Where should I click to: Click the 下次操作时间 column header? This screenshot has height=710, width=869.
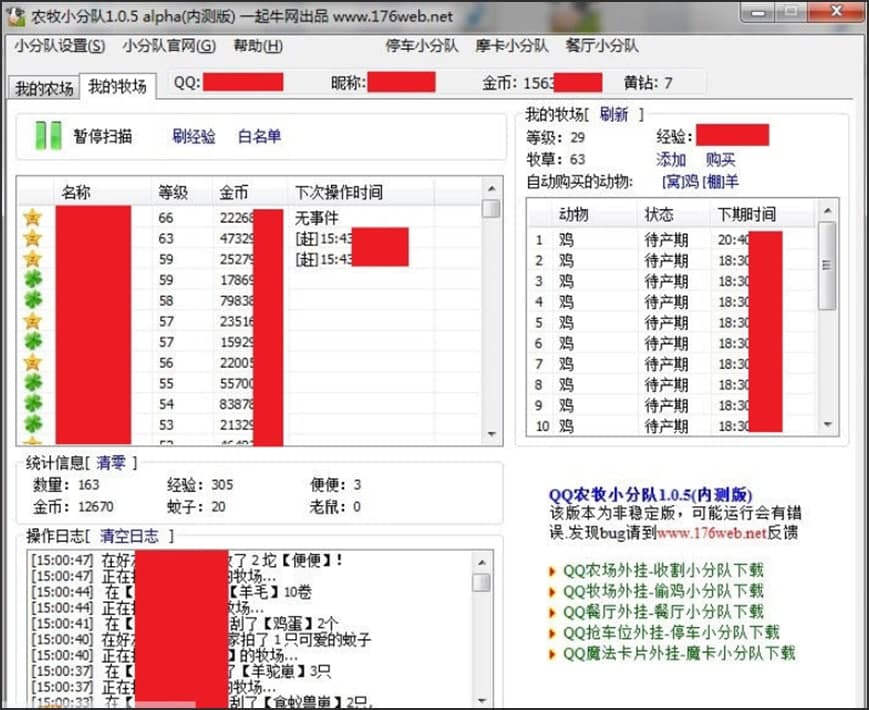click(x=361, y=192)
